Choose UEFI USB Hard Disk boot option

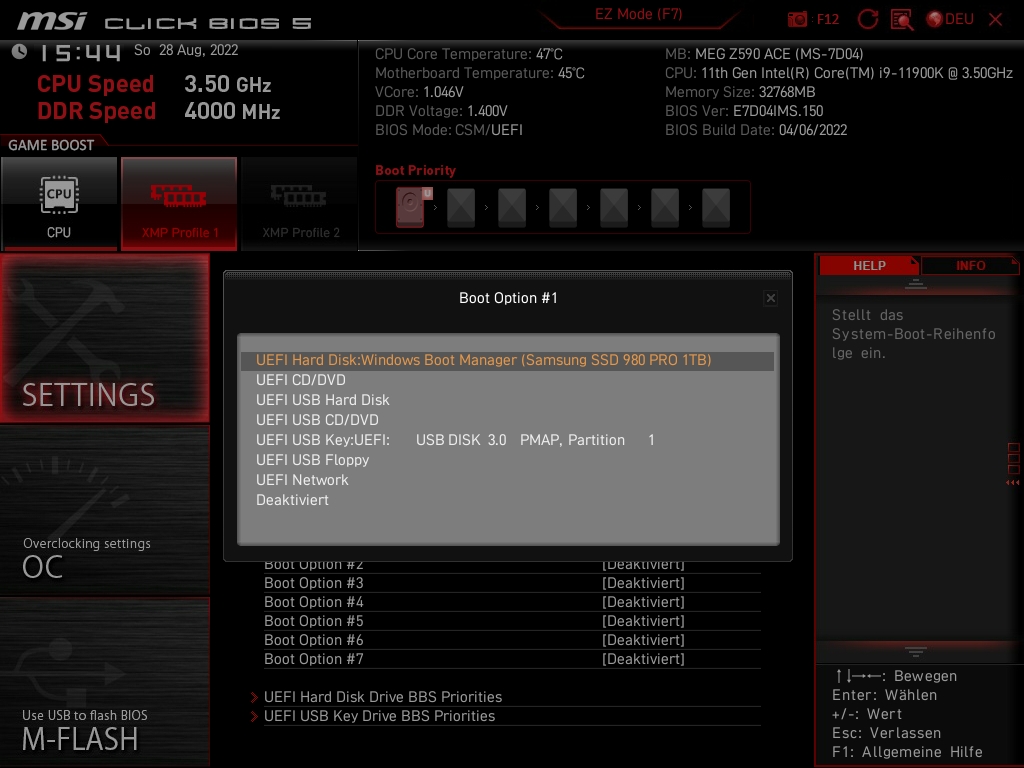tap(507, 400)
